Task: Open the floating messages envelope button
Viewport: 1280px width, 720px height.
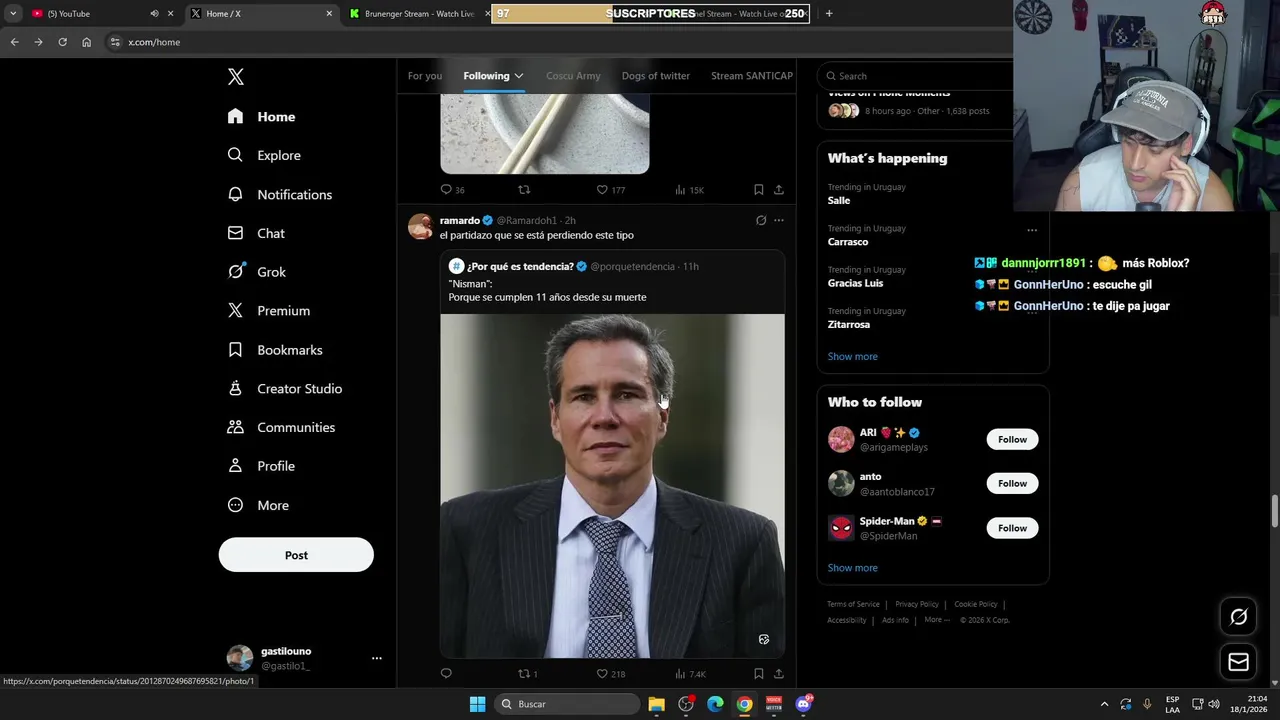Action: tap(1238, 662)
